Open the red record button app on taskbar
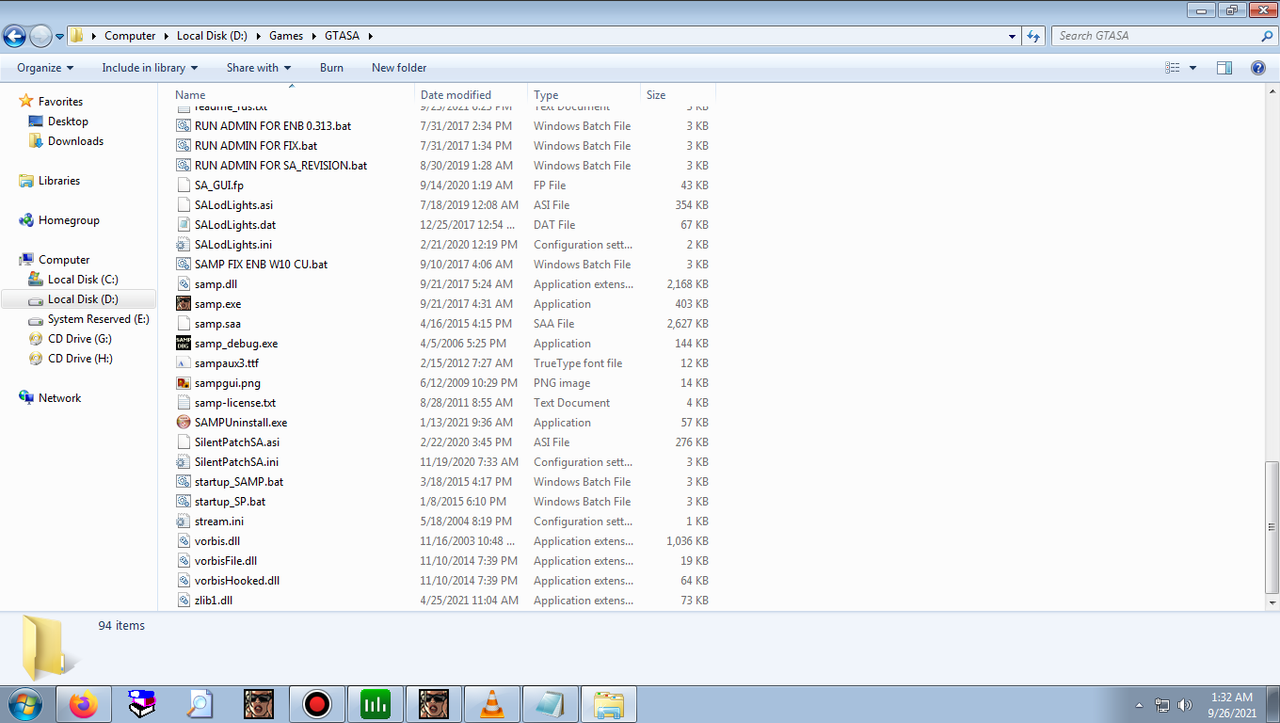The height and width of the screenshot is (723, 1280). (317, 704)
